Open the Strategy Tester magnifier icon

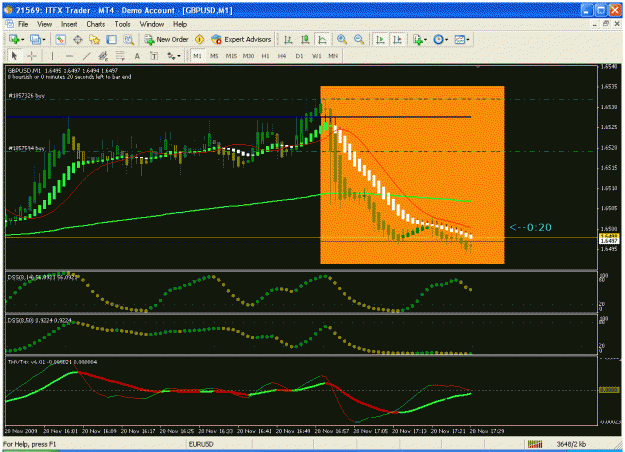tap(128, 39)
